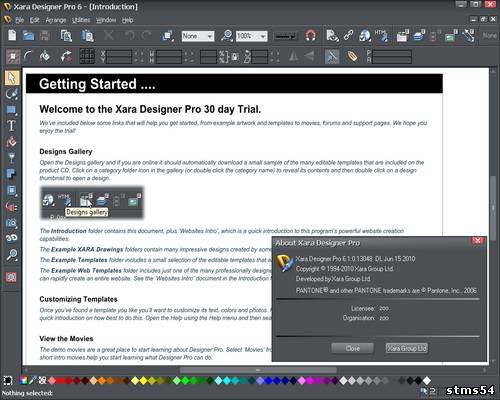Open the Arrange menu
The image size is (500, 400).
tap(56, 20)
